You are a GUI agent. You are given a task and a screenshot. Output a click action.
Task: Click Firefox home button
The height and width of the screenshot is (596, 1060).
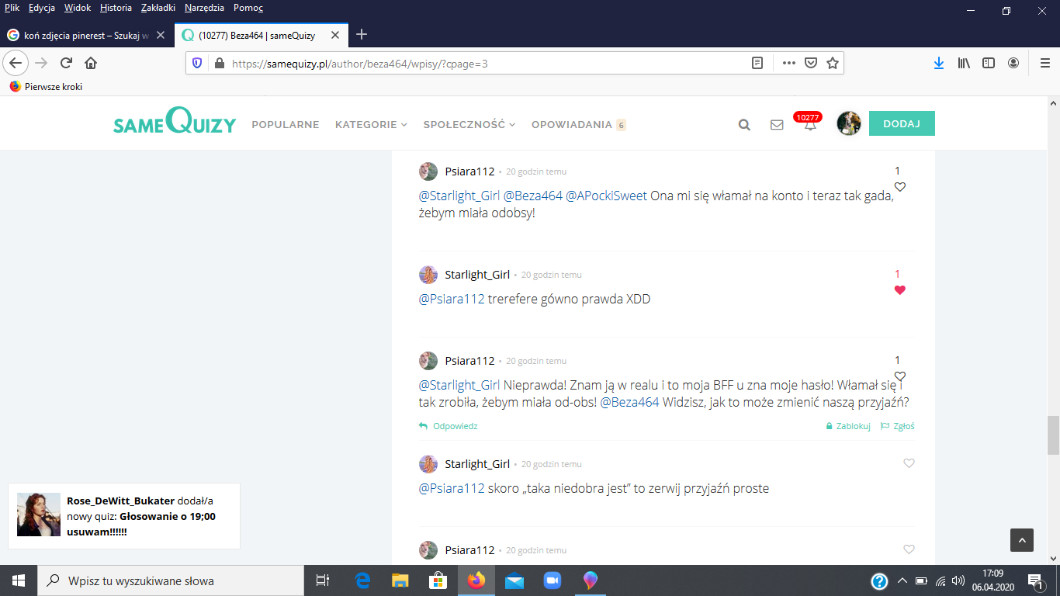(x=91, y=63)
